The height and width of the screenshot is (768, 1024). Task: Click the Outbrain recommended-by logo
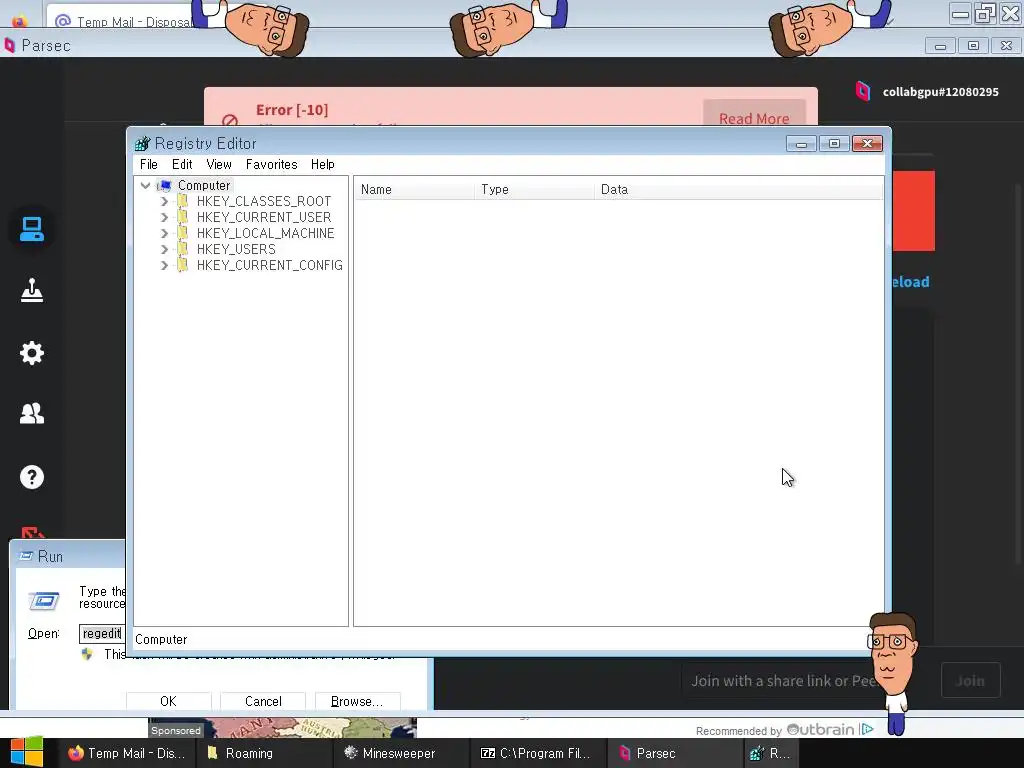[820, 729]
